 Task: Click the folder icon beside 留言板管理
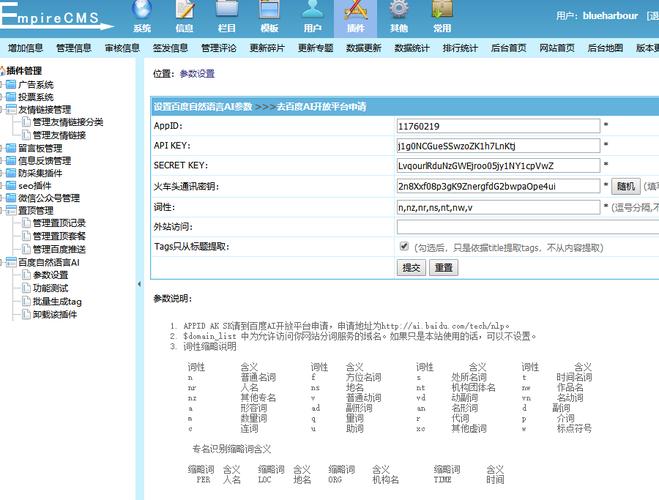pyautogui.click(x=11, y=148)
